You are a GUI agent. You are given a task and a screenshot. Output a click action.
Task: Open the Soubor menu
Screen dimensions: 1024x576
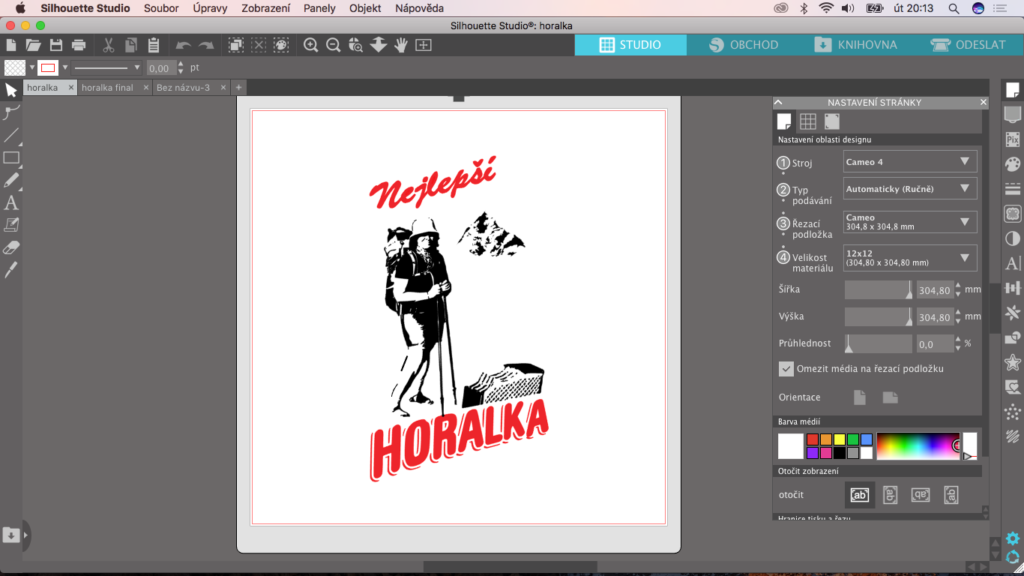coord(161,8)
